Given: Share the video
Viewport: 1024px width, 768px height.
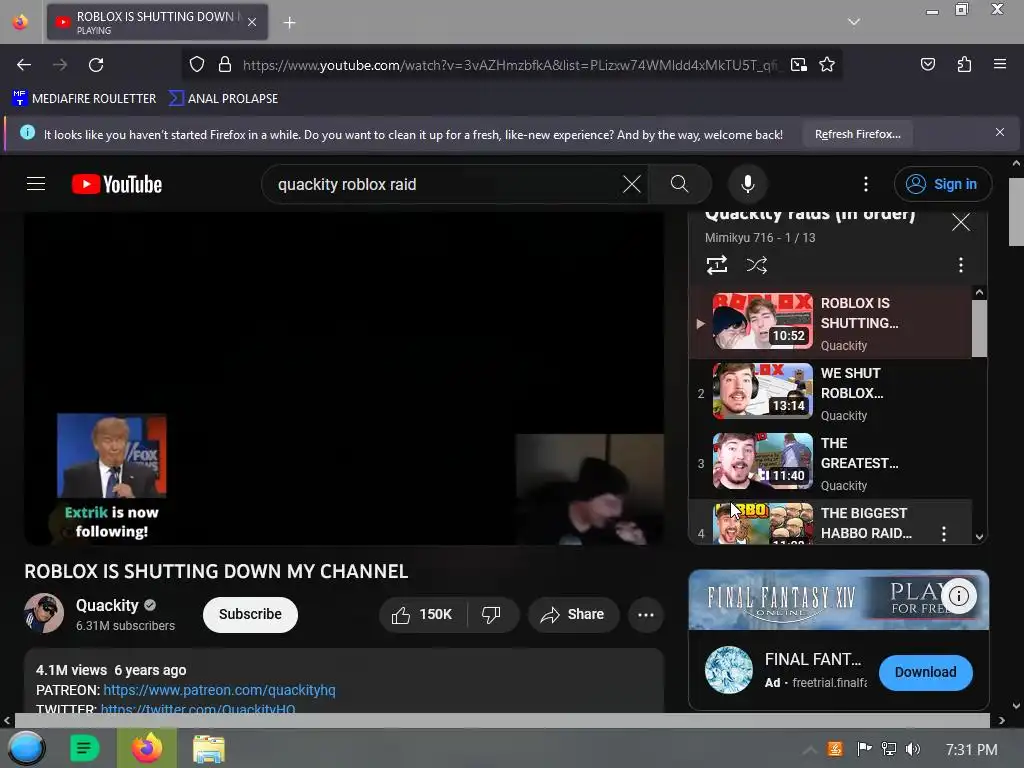Looking at the screenshot, I should (x=573, y=615).
